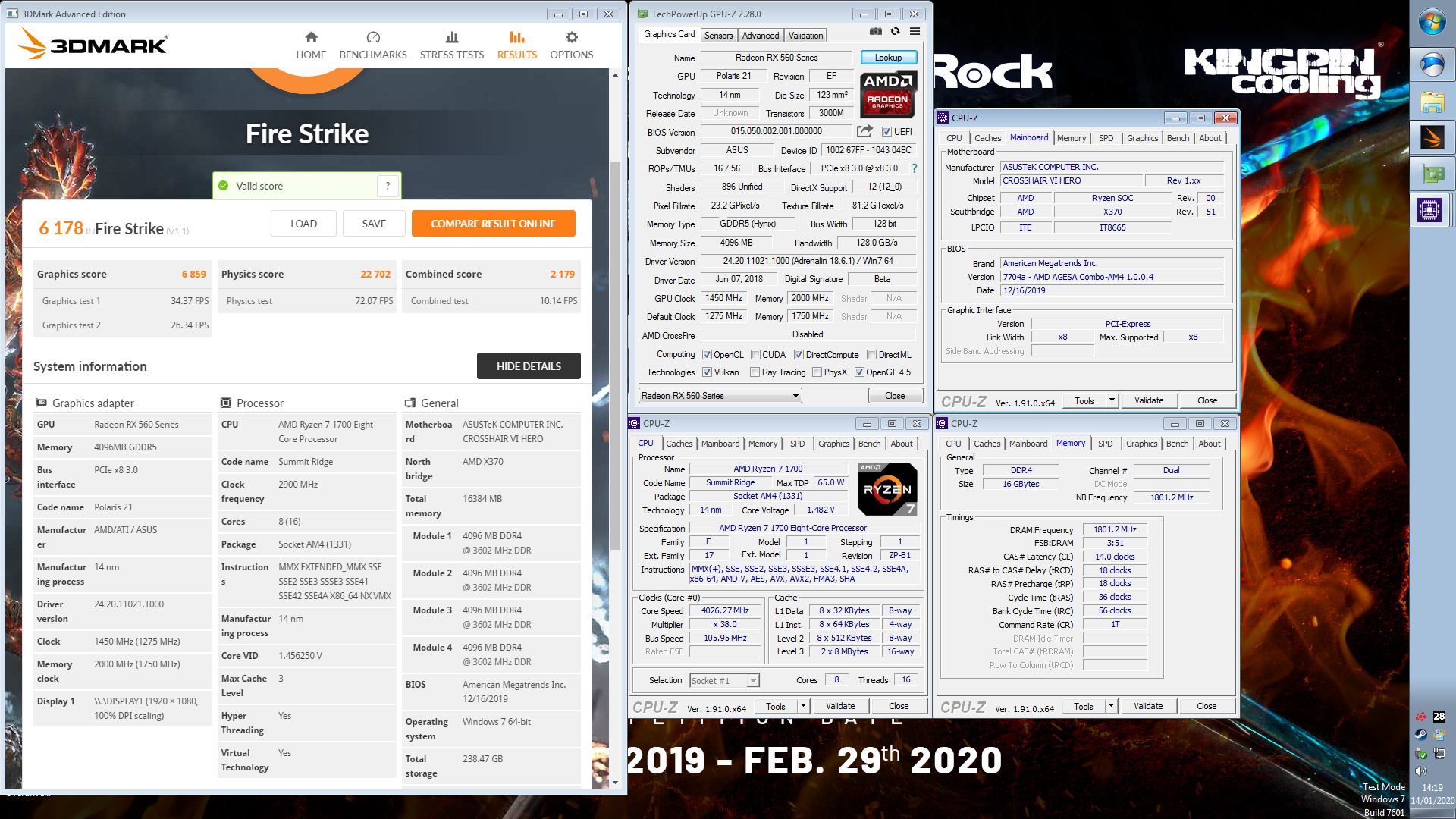1456x819 pixels.
Task: Expand Tools arrow in CPU-Z CPU window
Action: pos(803,706)
